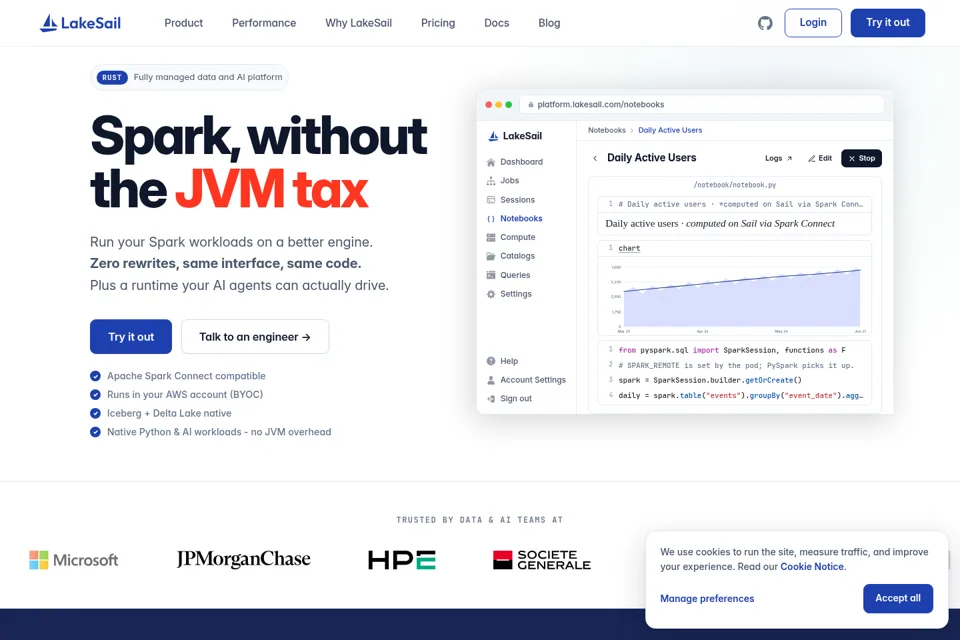Click the back chevron beside Daily Active Users

(594, 158)
